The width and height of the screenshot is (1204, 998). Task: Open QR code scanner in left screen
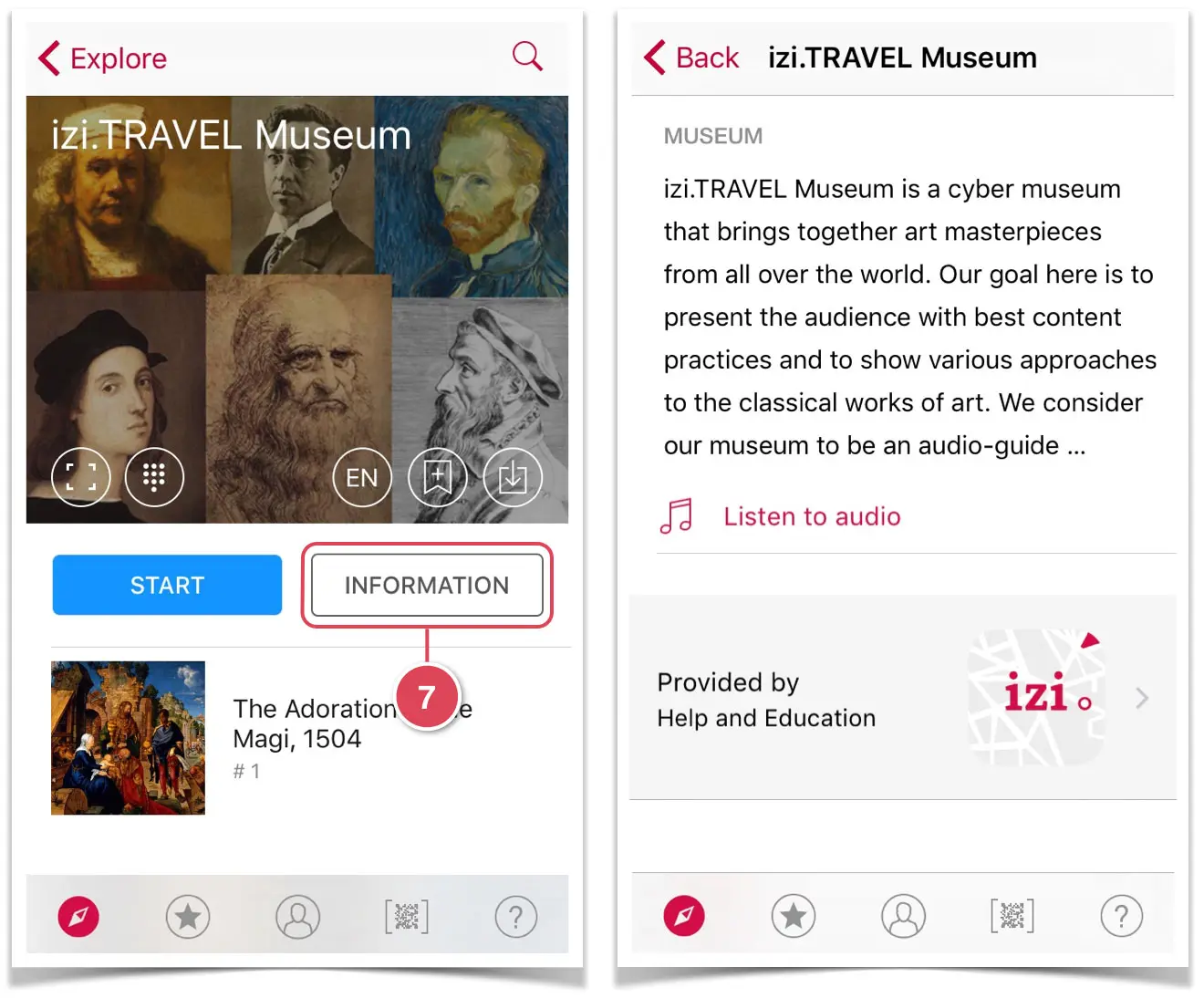407,917
